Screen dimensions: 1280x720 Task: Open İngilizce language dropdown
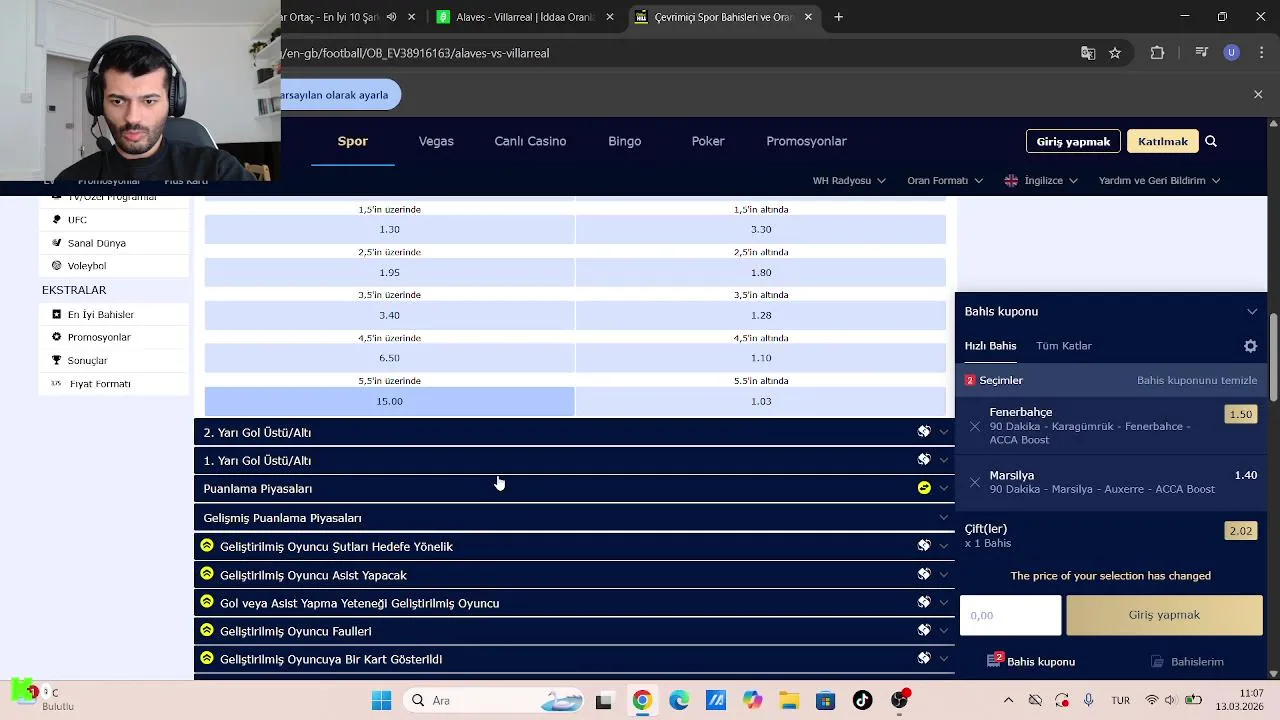[x=1041, y=180]
